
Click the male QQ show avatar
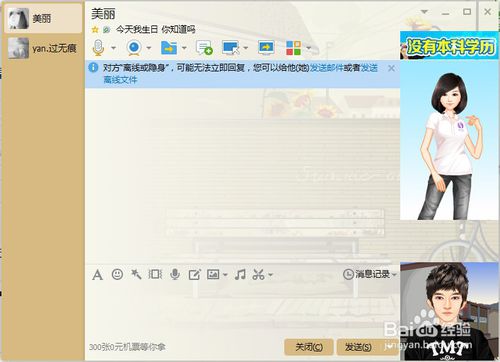pyautogui.click(x=449, y=311)
